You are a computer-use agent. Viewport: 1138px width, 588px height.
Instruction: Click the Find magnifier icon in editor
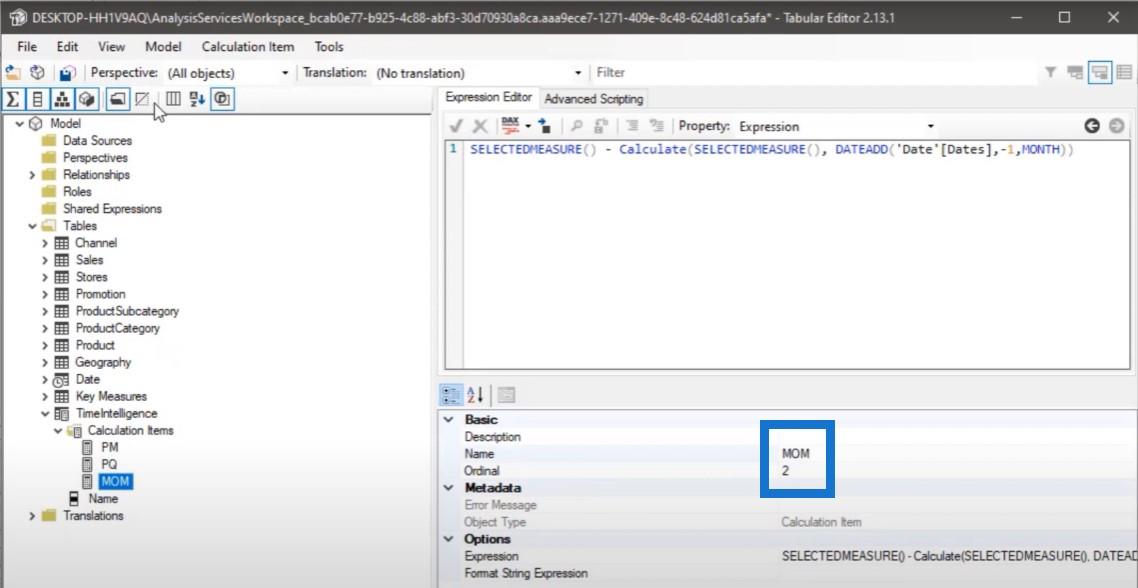[576, 126]
